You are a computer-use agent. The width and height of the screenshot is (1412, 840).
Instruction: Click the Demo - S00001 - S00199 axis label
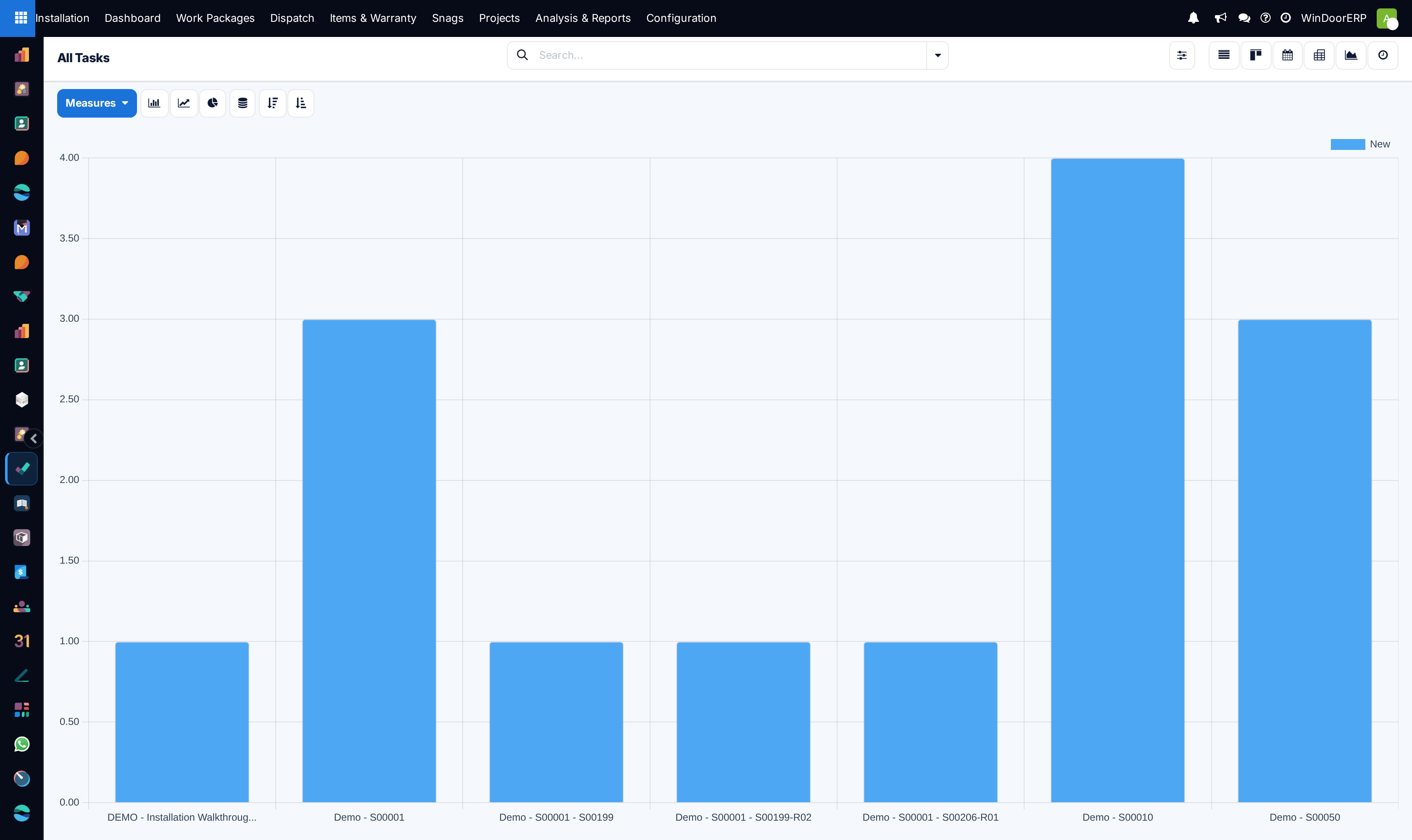click(x=556, y=817)
